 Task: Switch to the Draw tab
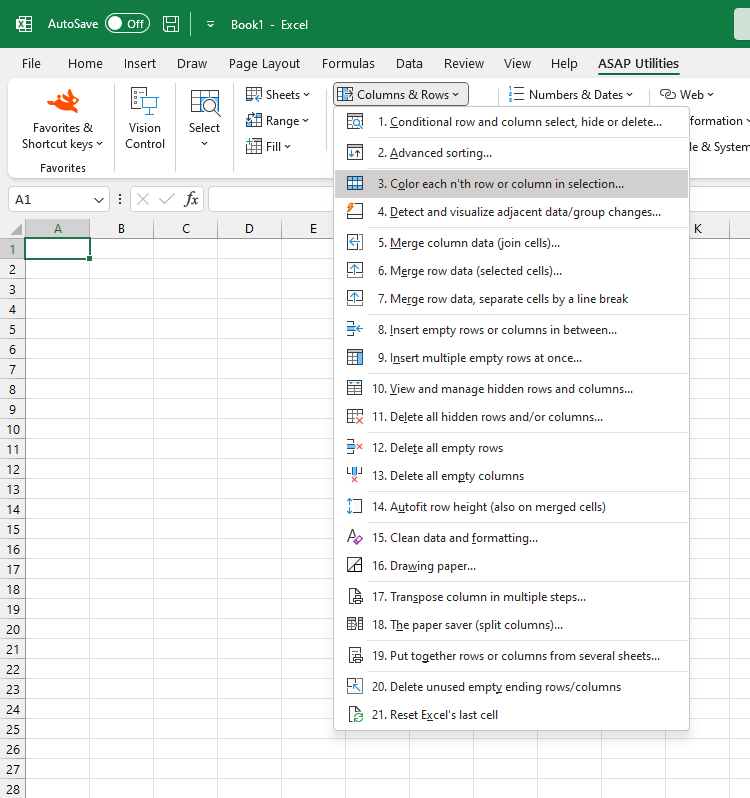(192, 64)
